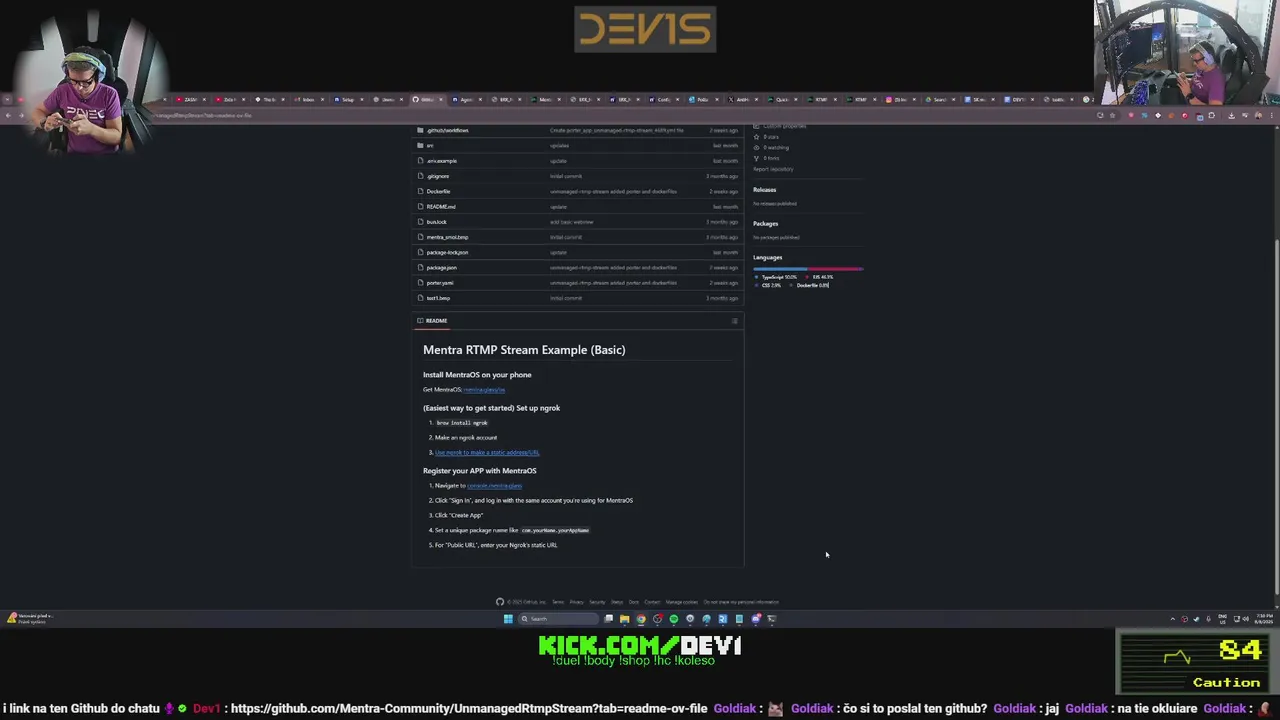1280x720 pixels.
Task: Click the CSS language label
Action: tap(771, 286)
